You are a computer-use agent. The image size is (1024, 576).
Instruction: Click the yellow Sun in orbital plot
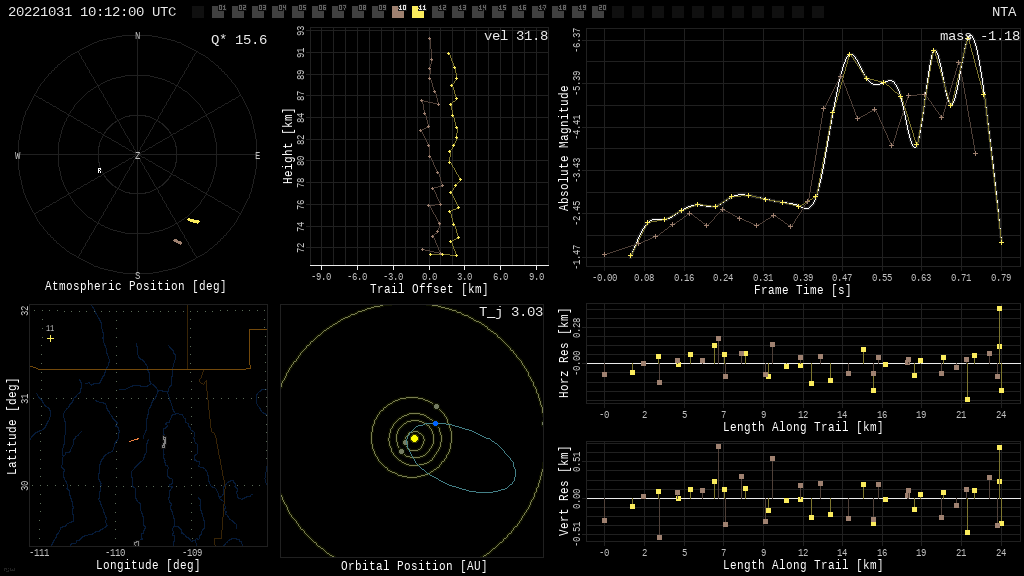pyautogui.click(x=414, y=438)
